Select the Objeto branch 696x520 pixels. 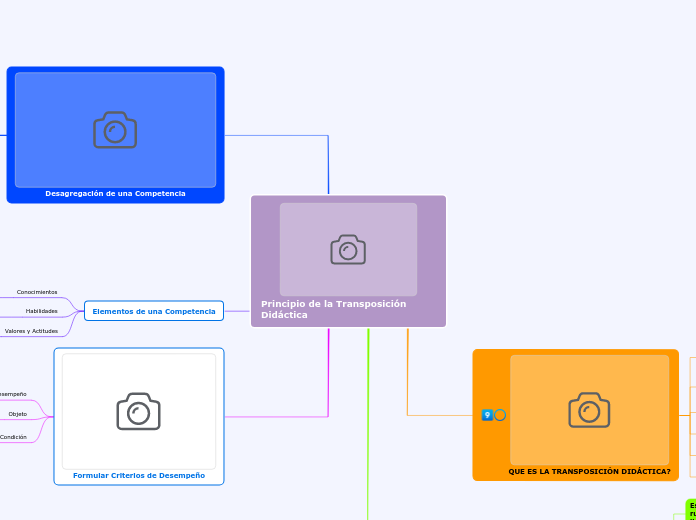[x=18, y=414]
